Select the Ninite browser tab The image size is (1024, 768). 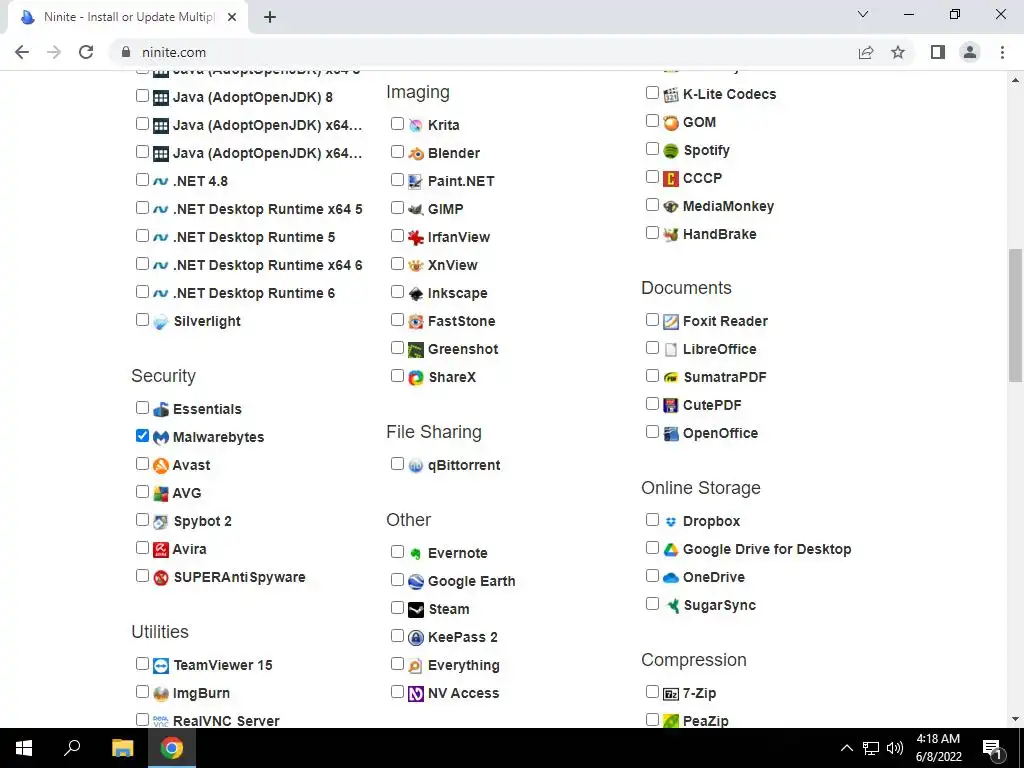[x=128, y=17]
